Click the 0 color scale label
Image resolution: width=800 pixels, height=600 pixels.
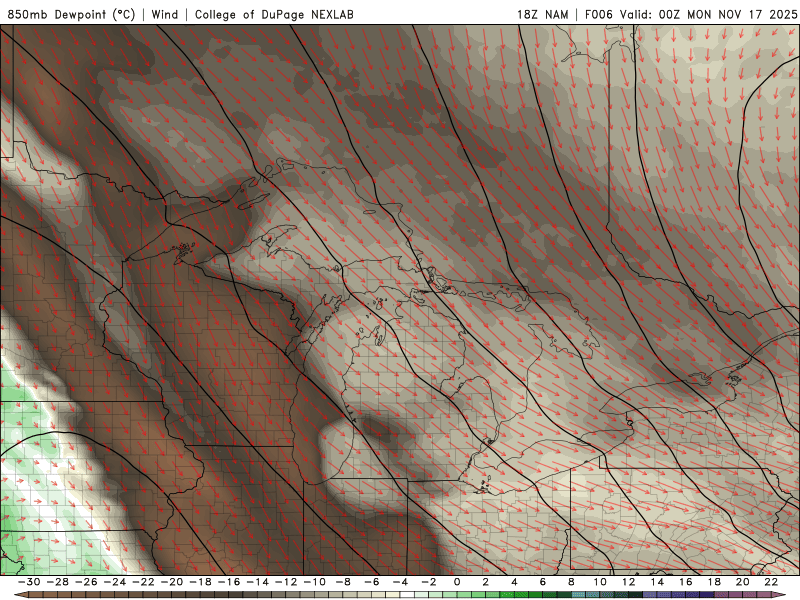457,582
